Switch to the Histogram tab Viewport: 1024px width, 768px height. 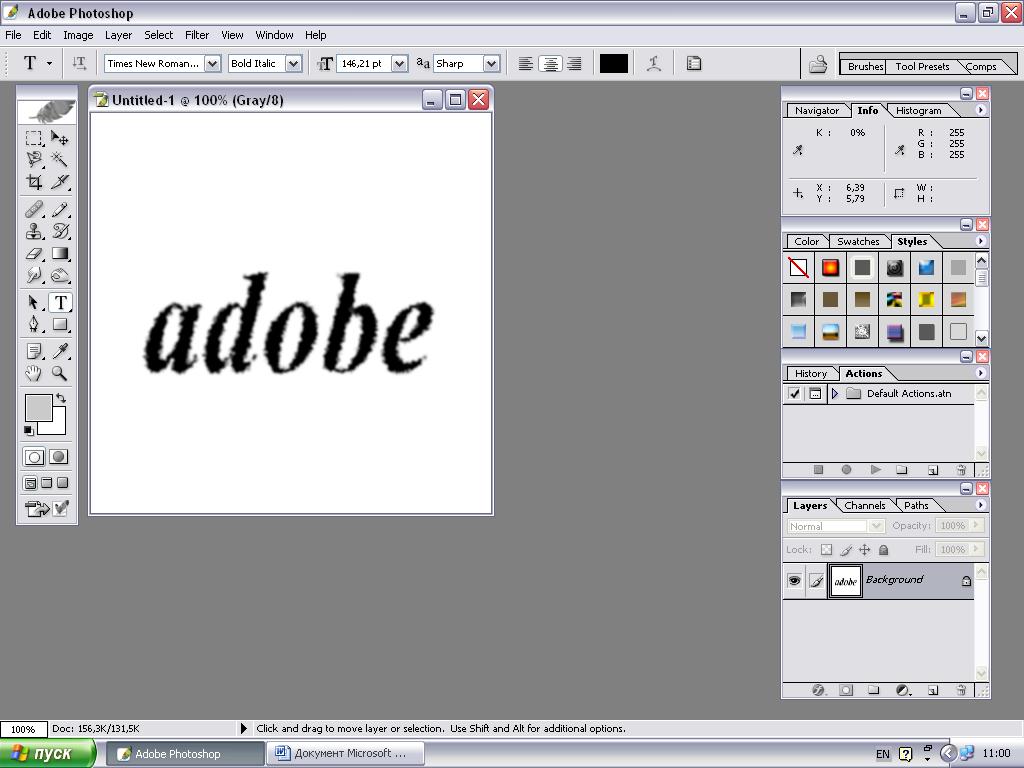pyautogui.click(x=918, y=110)
